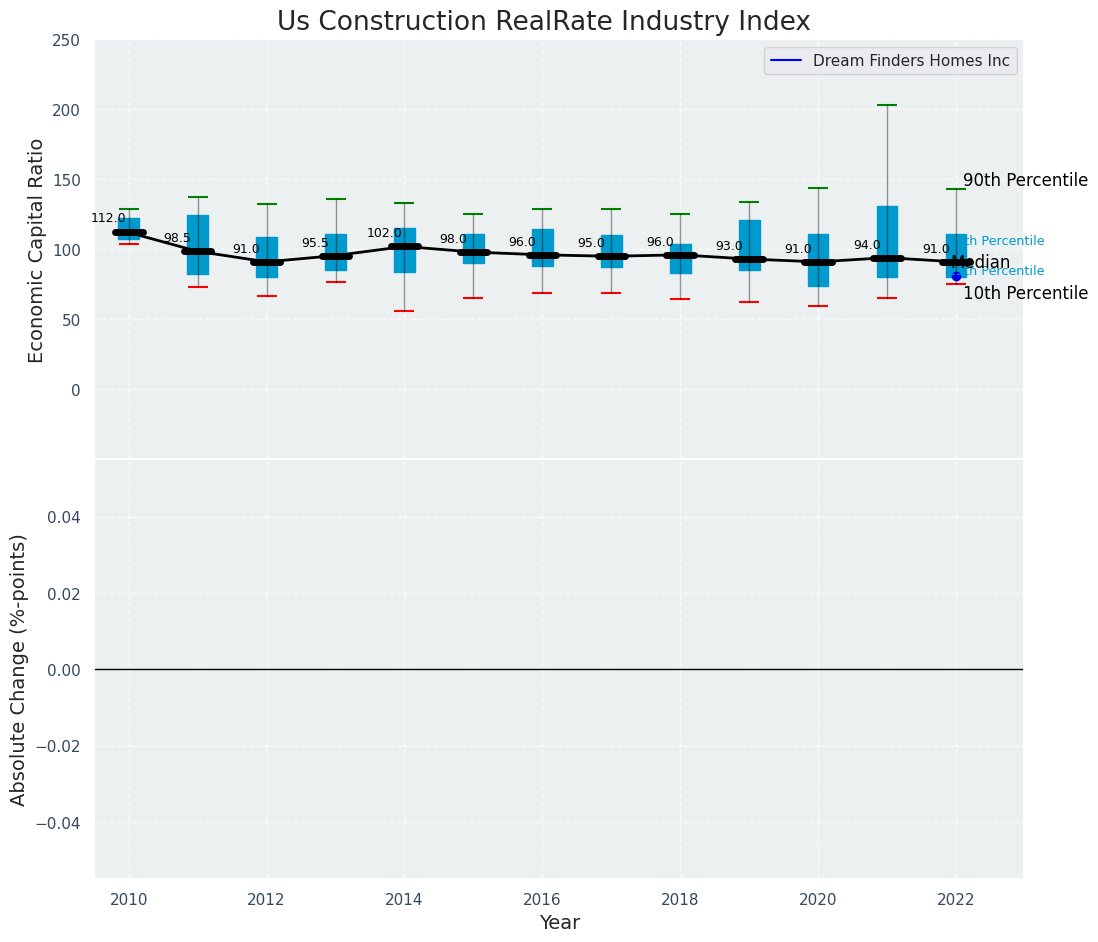Screen dimensions: 1098x942
Task: Click the blue Dream Finders data point at 2022
Action: pos(956,276)
